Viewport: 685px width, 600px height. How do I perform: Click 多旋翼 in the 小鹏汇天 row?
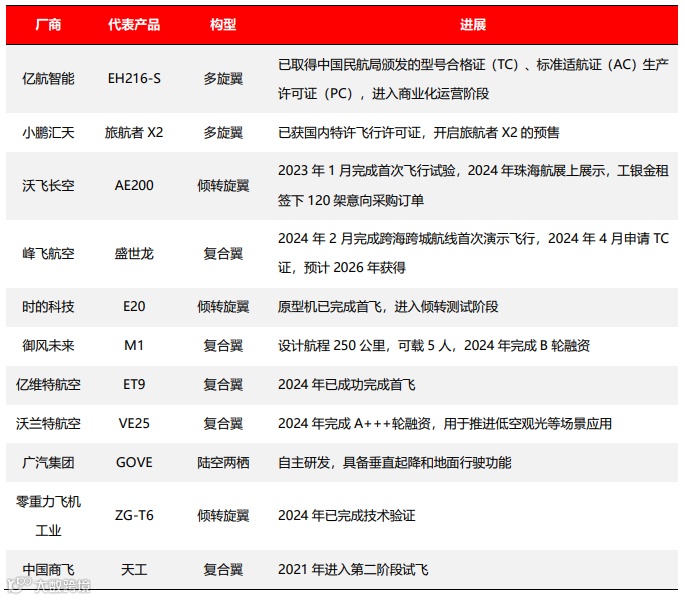[223, 132]
